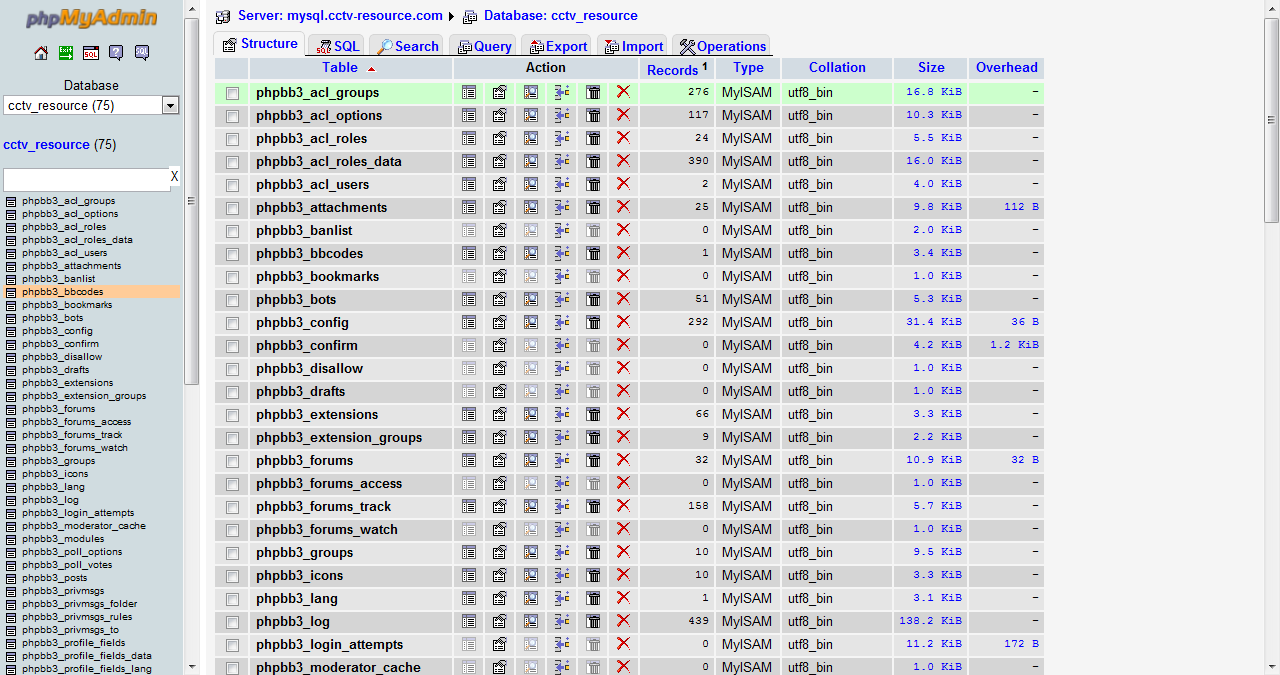1280x675 pixels.
Task: Check the phpbb3_bbcodes row checkbox
Action: [232, 254]
